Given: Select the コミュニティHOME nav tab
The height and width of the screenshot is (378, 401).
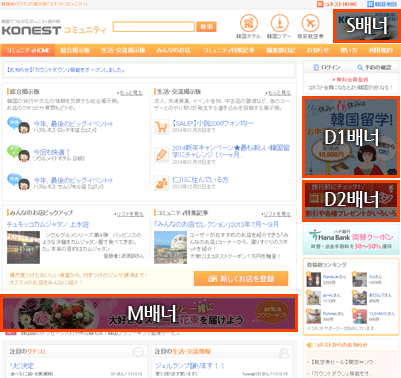Looking at the screenshot, I should 28,50.
